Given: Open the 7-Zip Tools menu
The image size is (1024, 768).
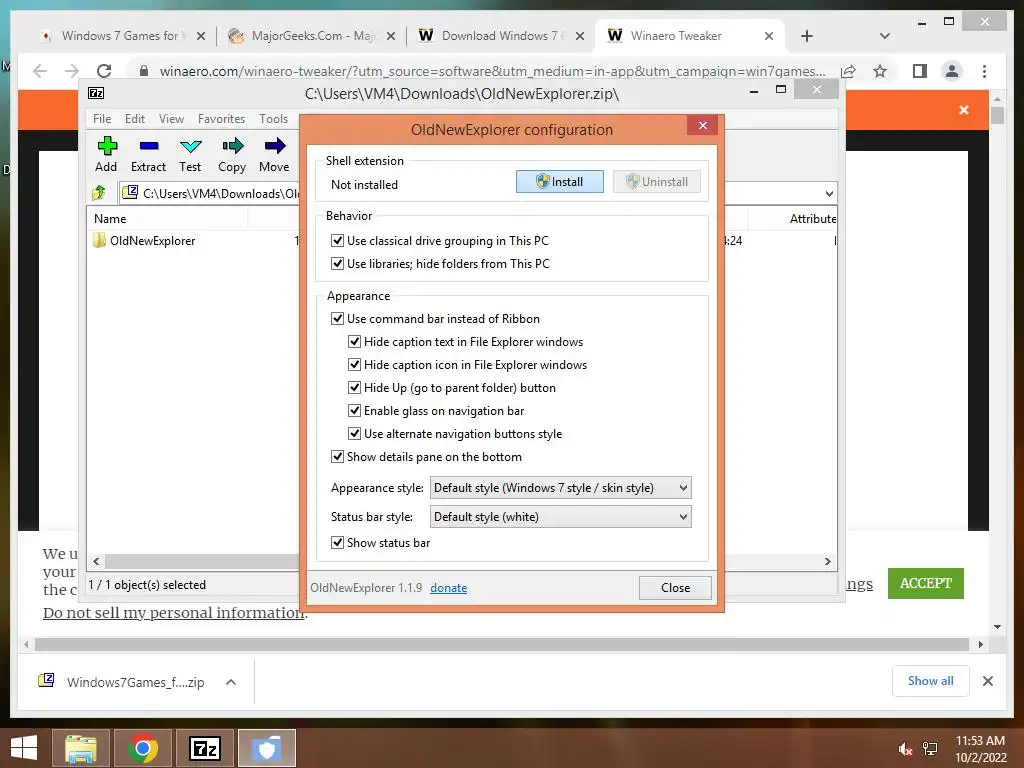Looking at the screenshot, I should pyautogui.click(x=273, y=119).
